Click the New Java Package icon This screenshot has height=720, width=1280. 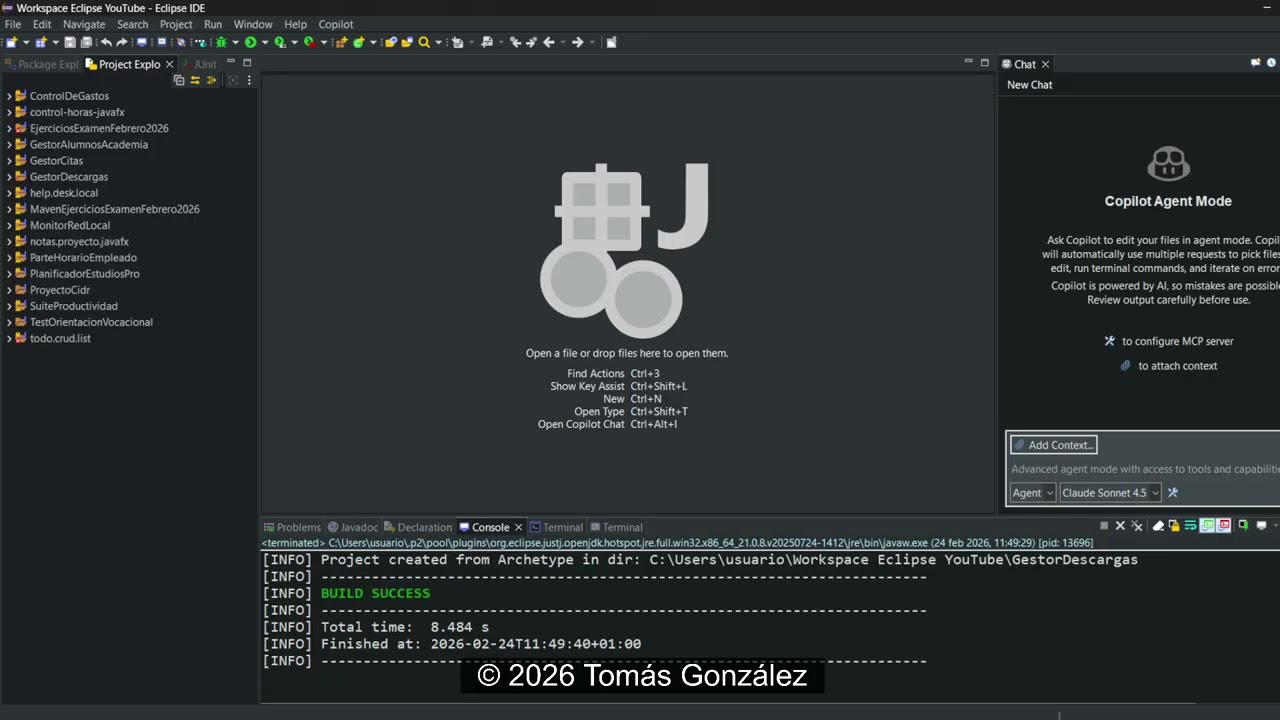[341, 42]
